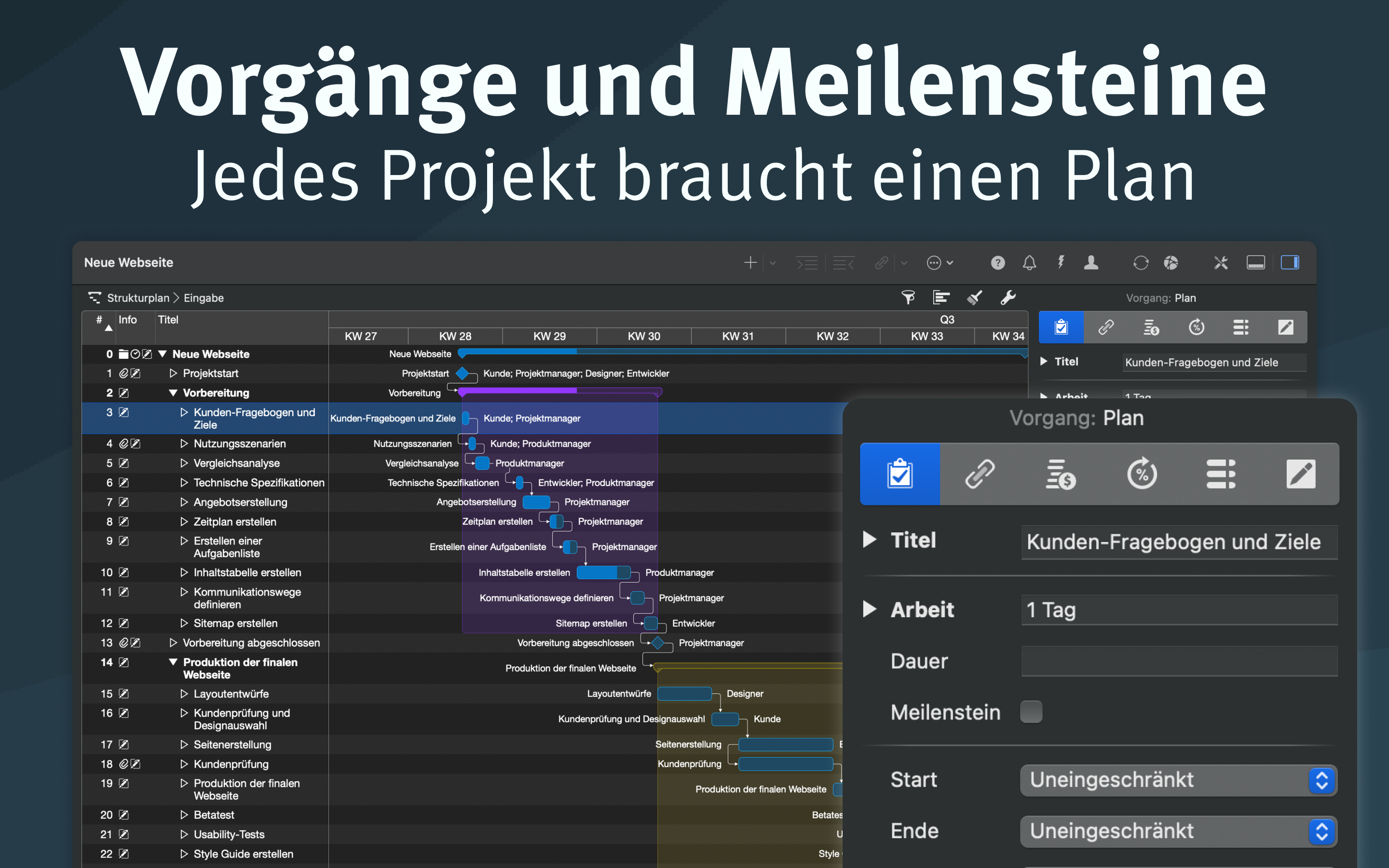Click the Dauer input field

pos(1179,661)
